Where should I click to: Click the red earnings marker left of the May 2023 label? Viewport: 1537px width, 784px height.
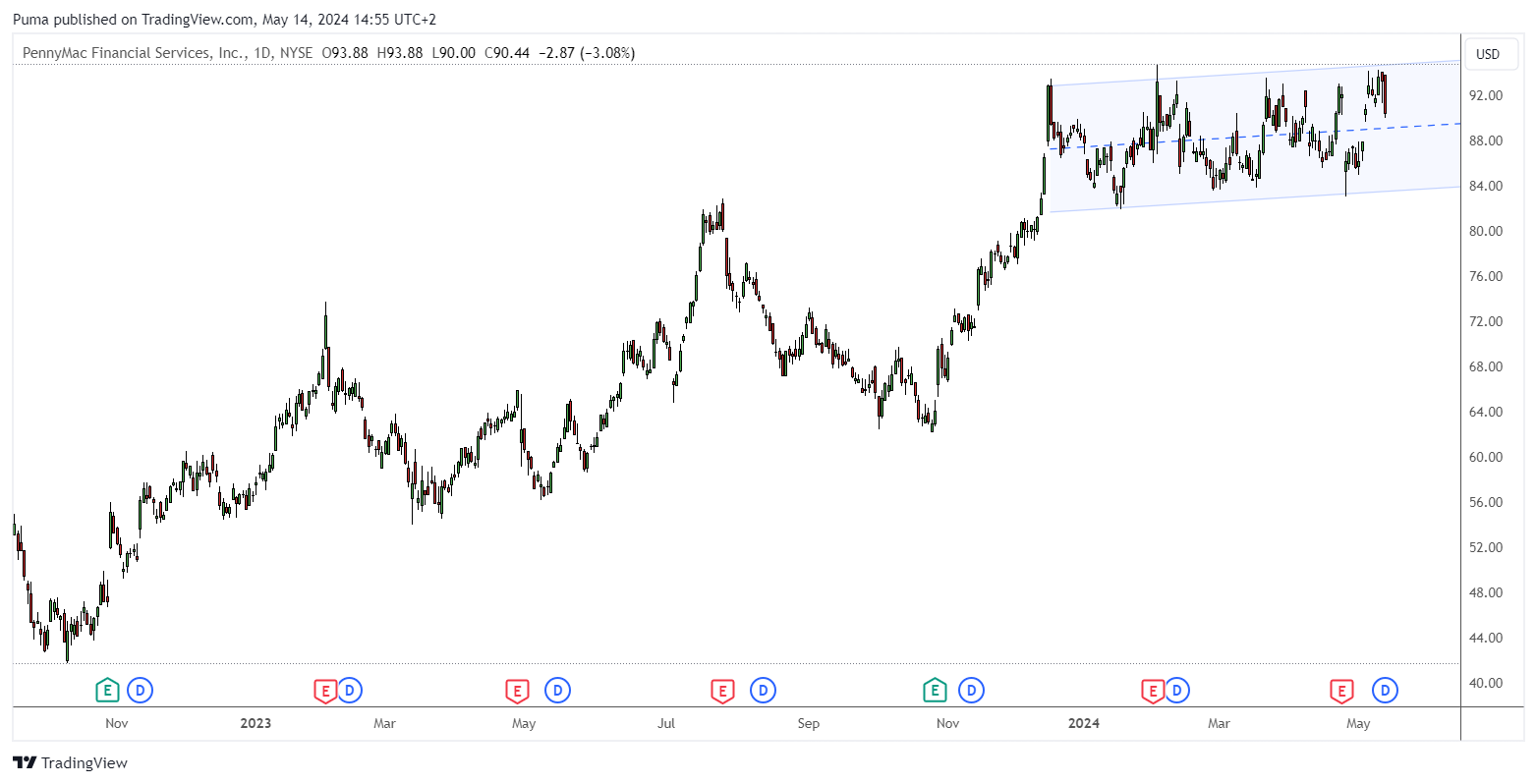click(x=516, y=691)
